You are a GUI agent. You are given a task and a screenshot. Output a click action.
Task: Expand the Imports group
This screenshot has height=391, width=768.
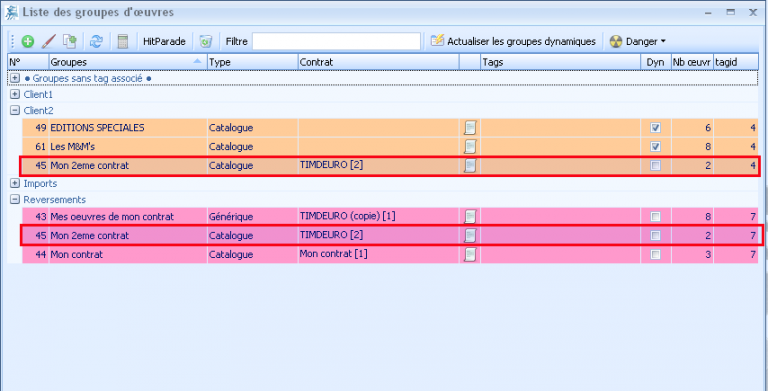(x=15, y=183)
